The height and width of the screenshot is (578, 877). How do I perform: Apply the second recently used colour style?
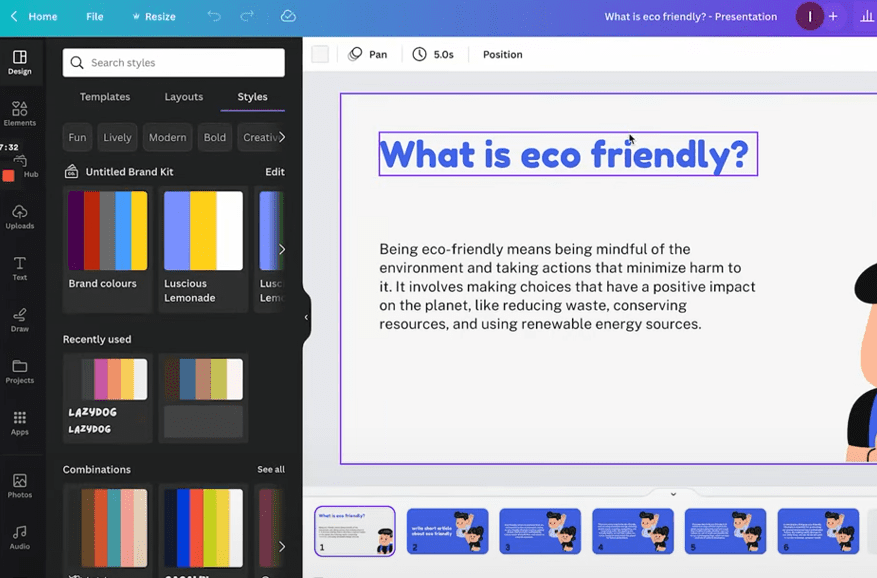pos(203,398)
